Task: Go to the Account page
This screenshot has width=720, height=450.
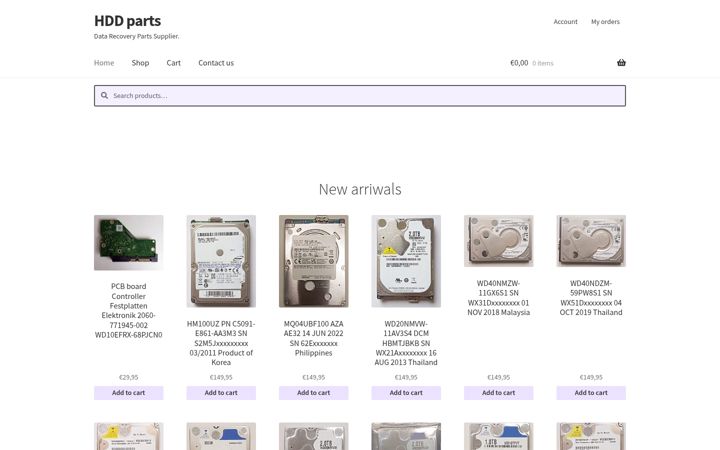Action: coord(565,22)
